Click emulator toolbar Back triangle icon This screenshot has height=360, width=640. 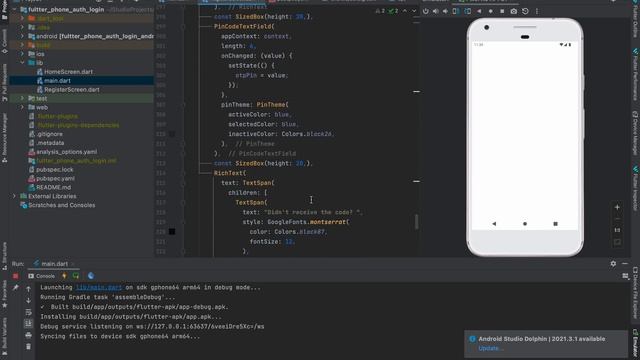pyautogui.click(x=479, y=11)
